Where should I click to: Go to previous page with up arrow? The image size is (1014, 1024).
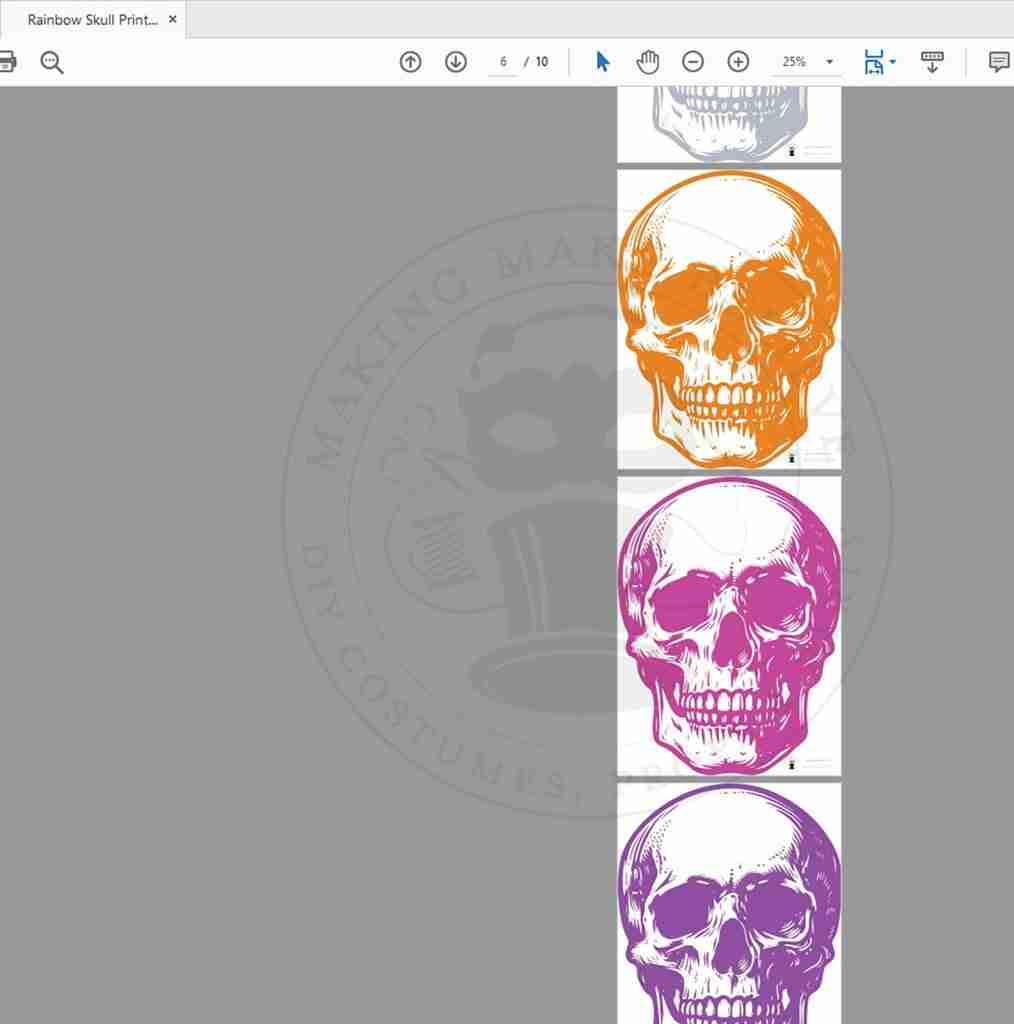point(410,62)
